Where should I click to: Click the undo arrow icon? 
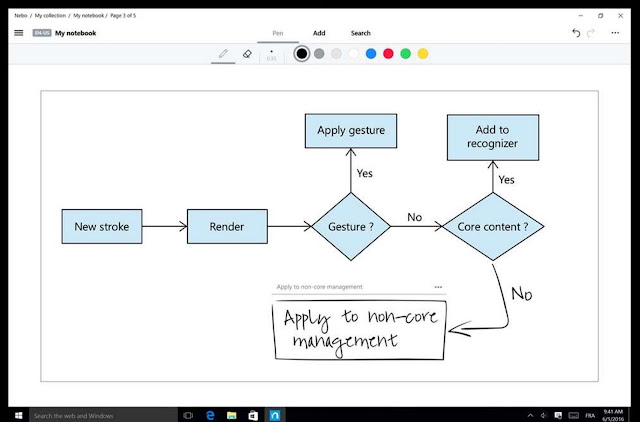(x=576, y=33)
